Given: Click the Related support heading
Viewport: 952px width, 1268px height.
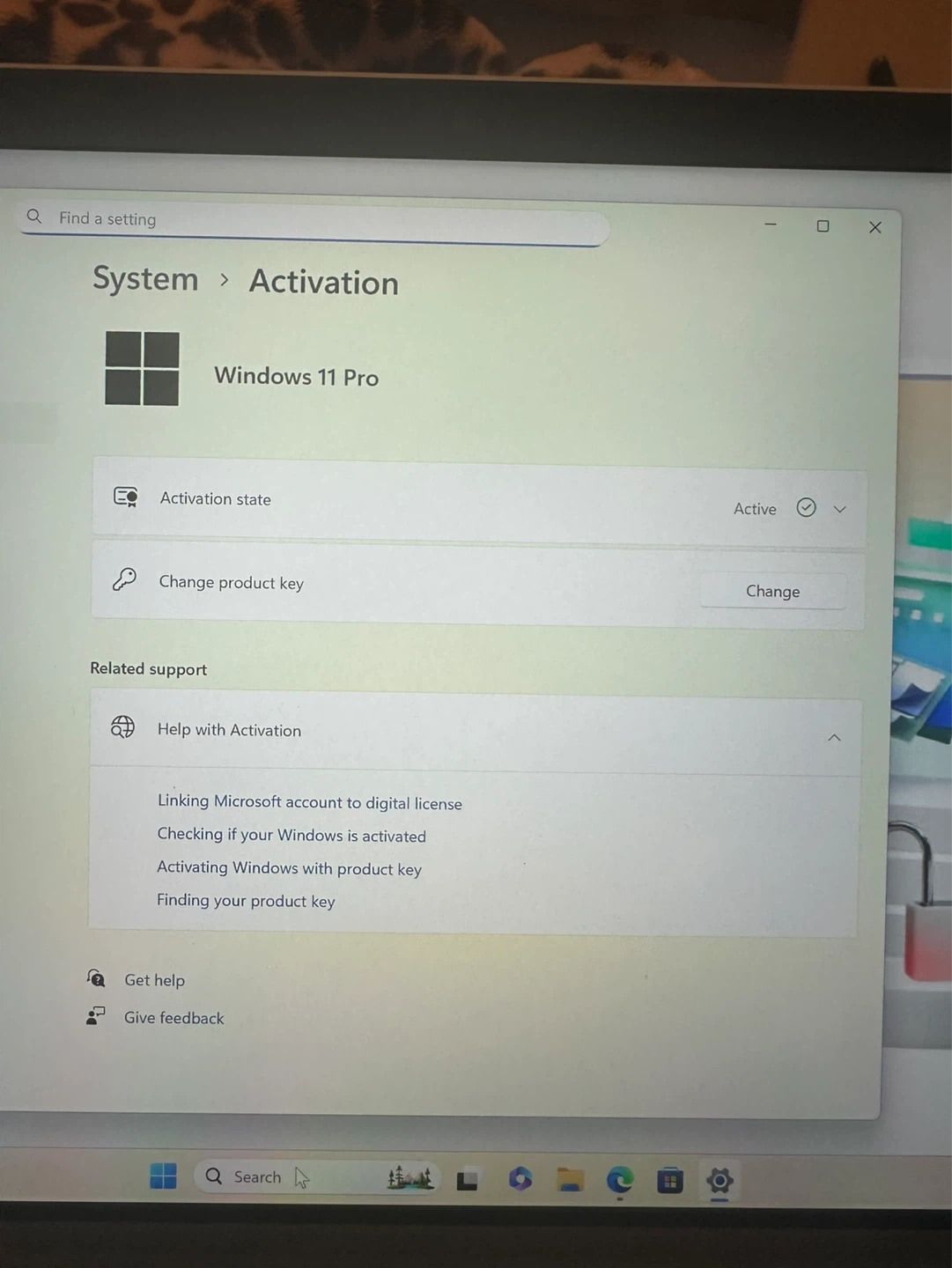Looking at the screenshot, I should [x=149, y=668].
